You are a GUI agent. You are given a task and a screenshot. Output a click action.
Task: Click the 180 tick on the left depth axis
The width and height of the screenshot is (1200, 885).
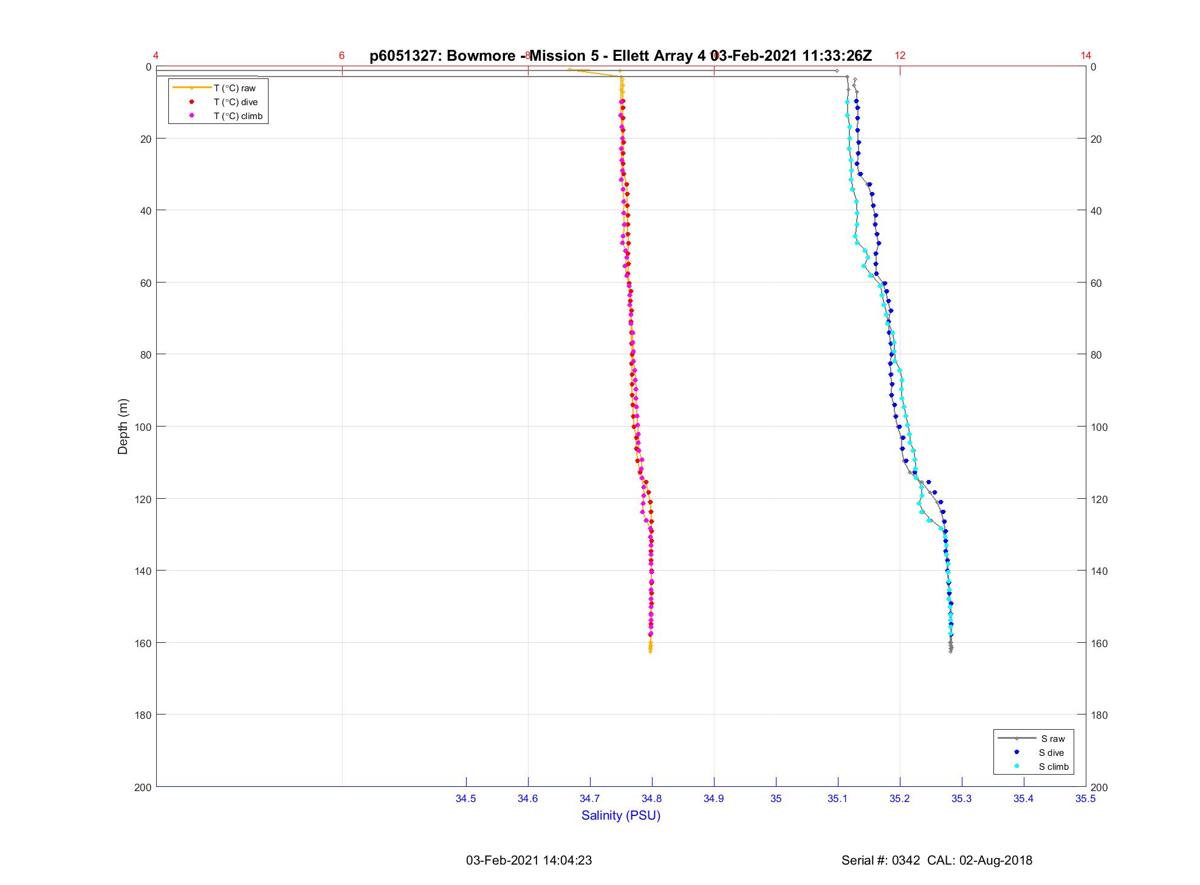[143, 715]
